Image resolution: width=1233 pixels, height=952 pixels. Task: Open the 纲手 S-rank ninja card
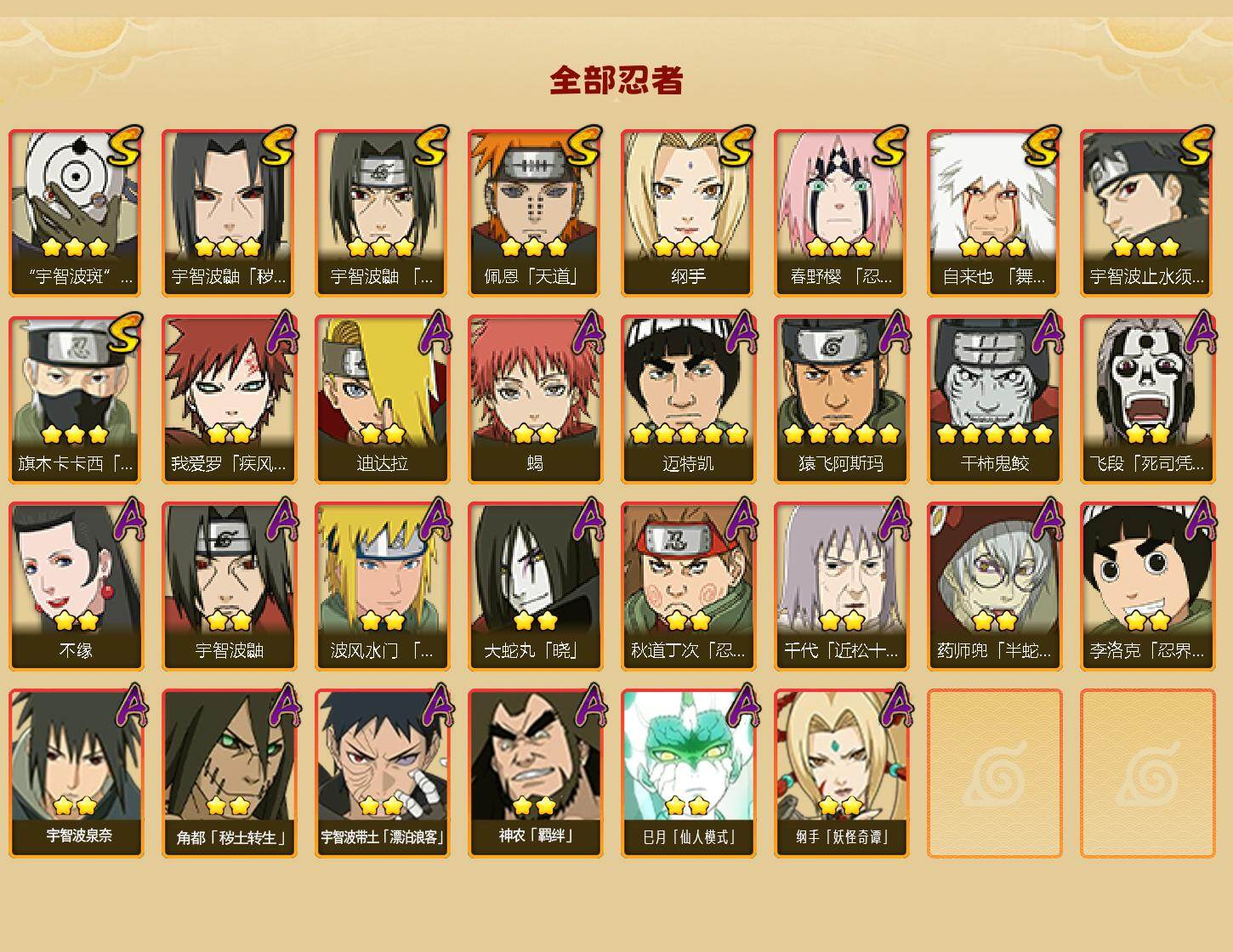point(688,213)
